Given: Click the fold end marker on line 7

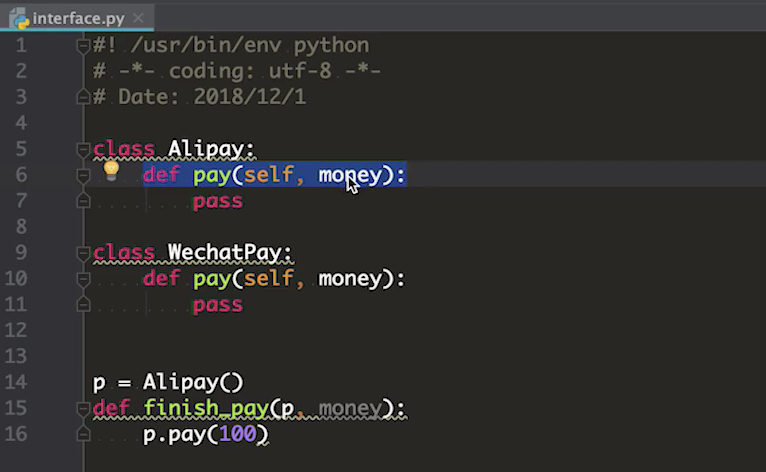Looking at the screenshot, I should (x=83, y=200).
